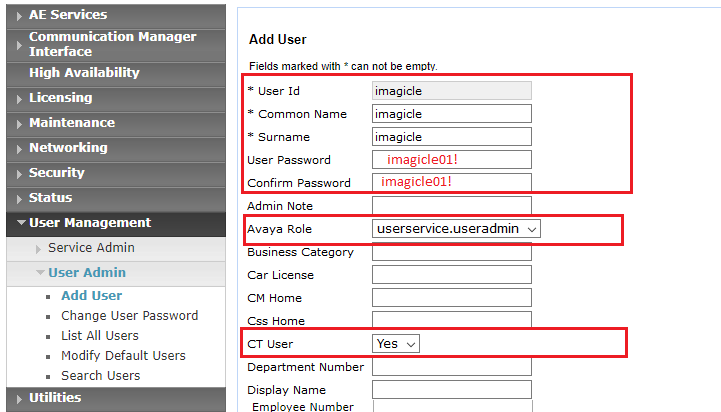Collapse the User Management section
The image size is (721, 412).
[90, 223]
